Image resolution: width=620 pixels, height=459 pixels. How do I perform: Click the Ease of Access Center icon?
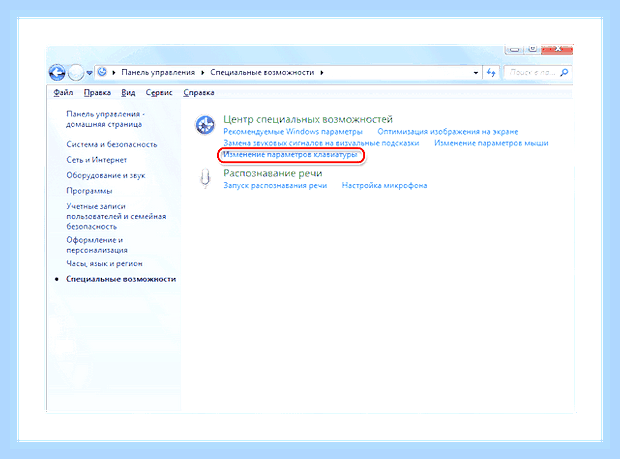click(x=205, y=125)
